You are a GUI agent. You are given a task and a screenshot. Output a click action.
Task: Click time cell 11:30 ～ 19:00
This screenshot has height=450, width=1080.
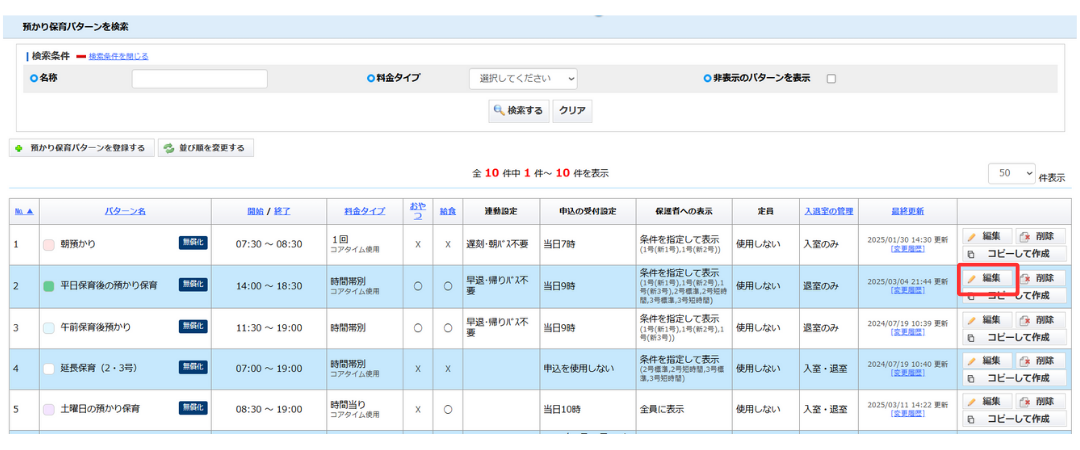point(269,327)
